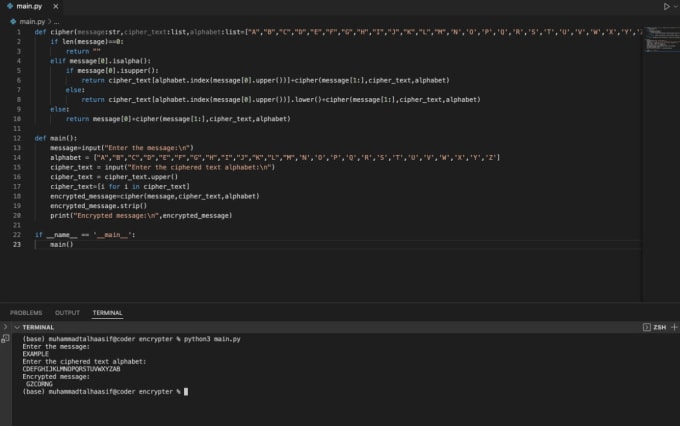Switch to the PROBLEMS panel tab
The width and height of the screenshot is (680, 426).
26,313
